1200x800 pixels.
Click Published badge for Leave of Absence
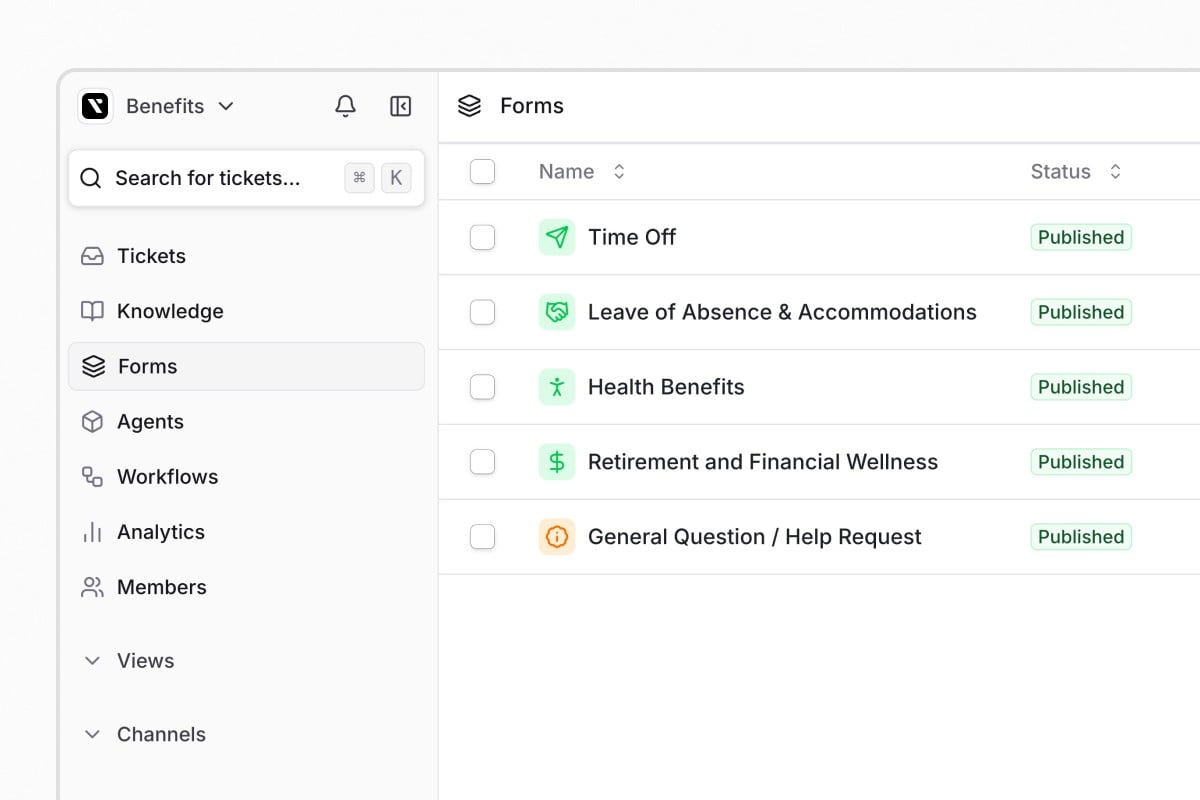point(1081,312)
